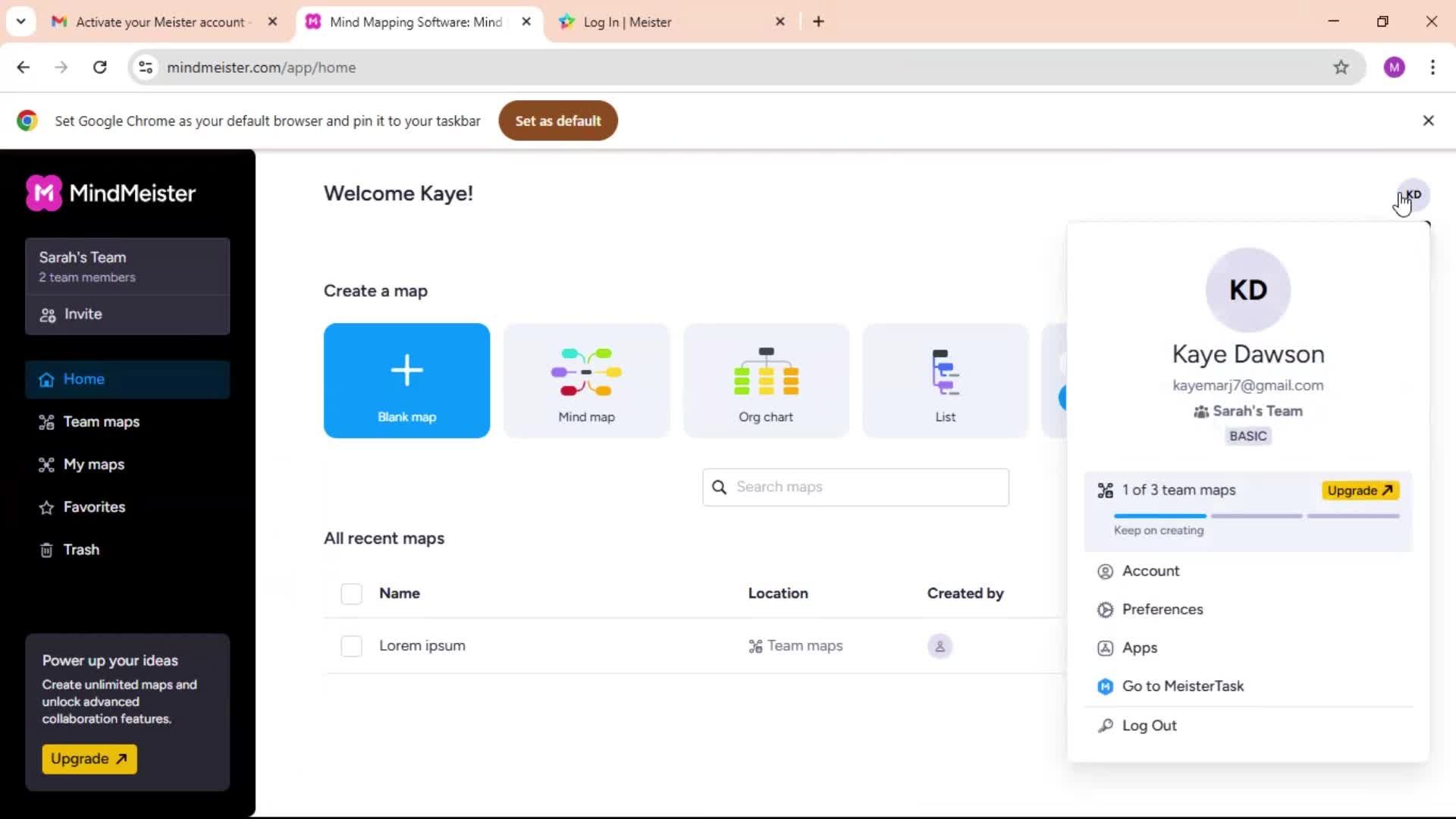1456x819 pixels.
Task: Click the Favorites star icon
Action: (46, 507)
